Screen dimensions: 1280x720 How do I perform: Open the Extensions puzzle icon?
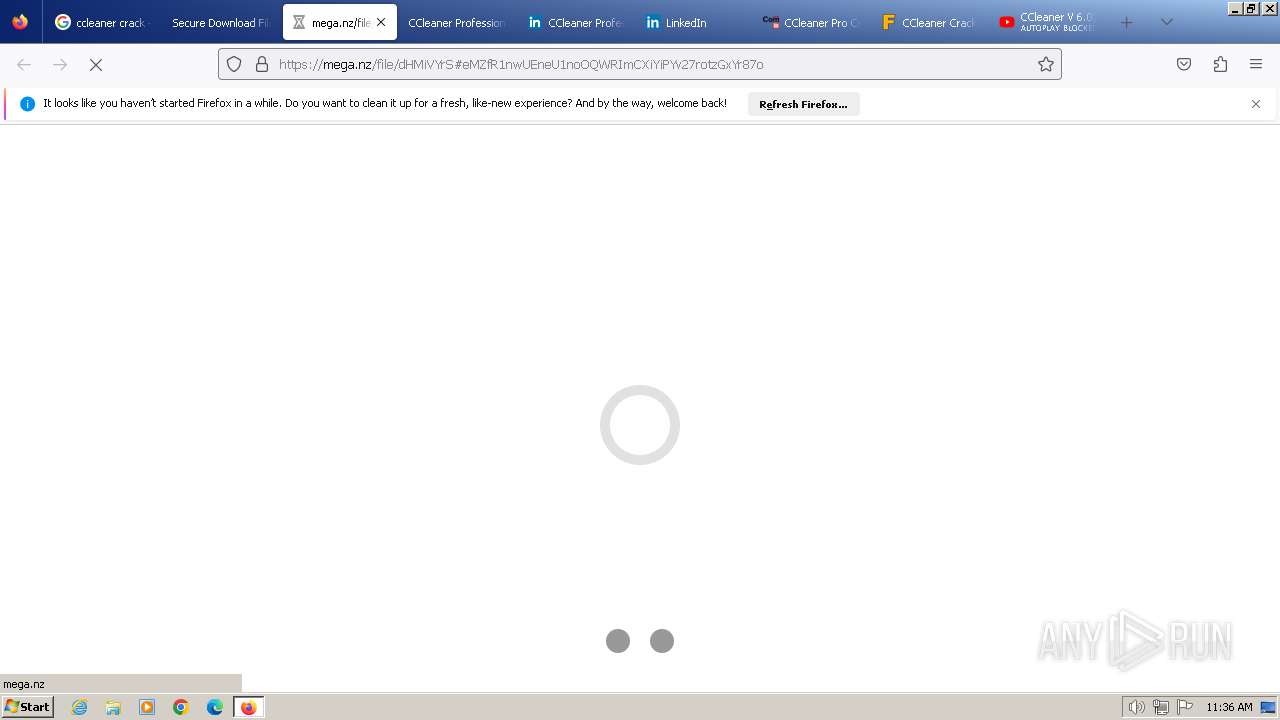coord(1220,64)
